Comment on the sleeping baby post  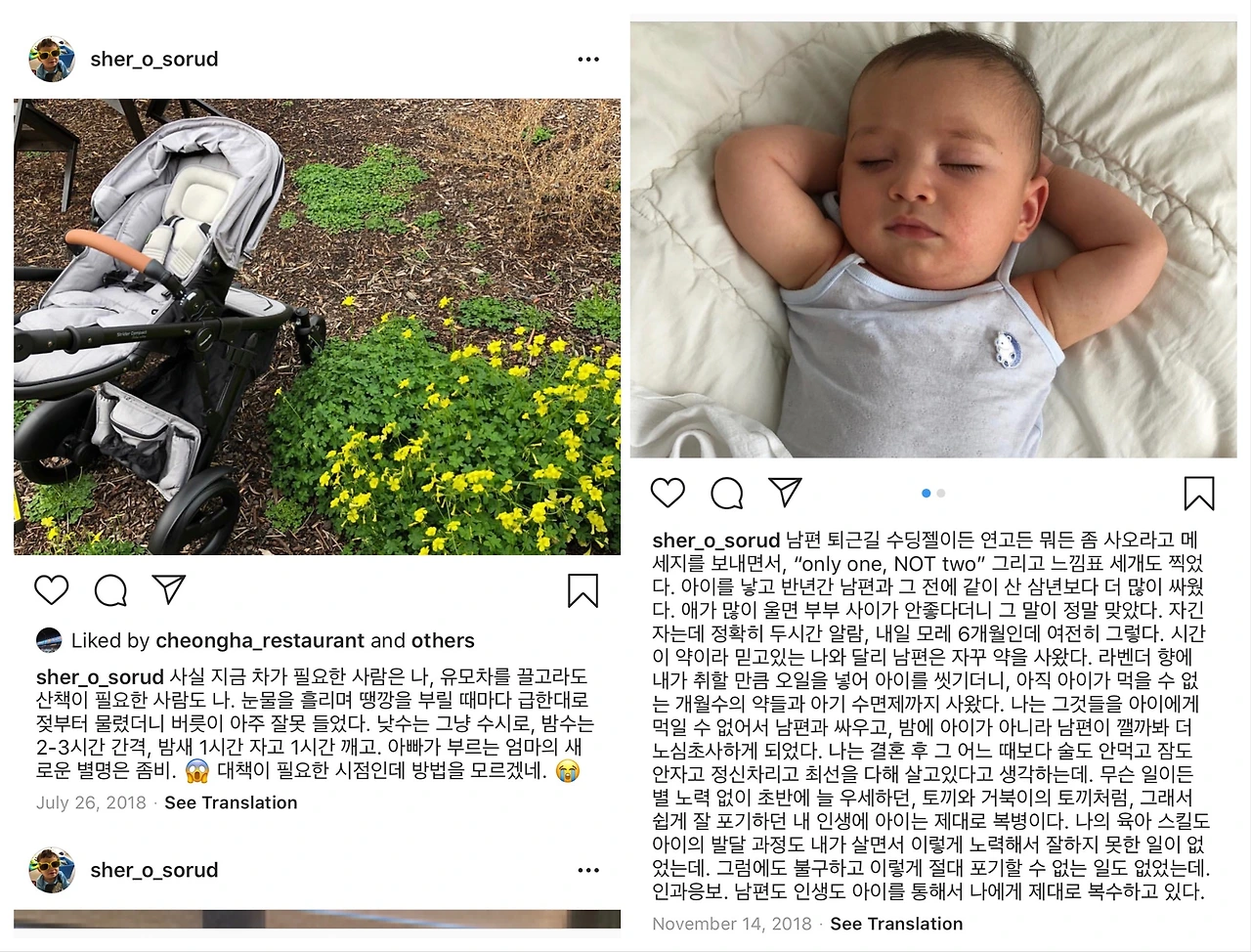pyautogui.click(x=727, y=493)
